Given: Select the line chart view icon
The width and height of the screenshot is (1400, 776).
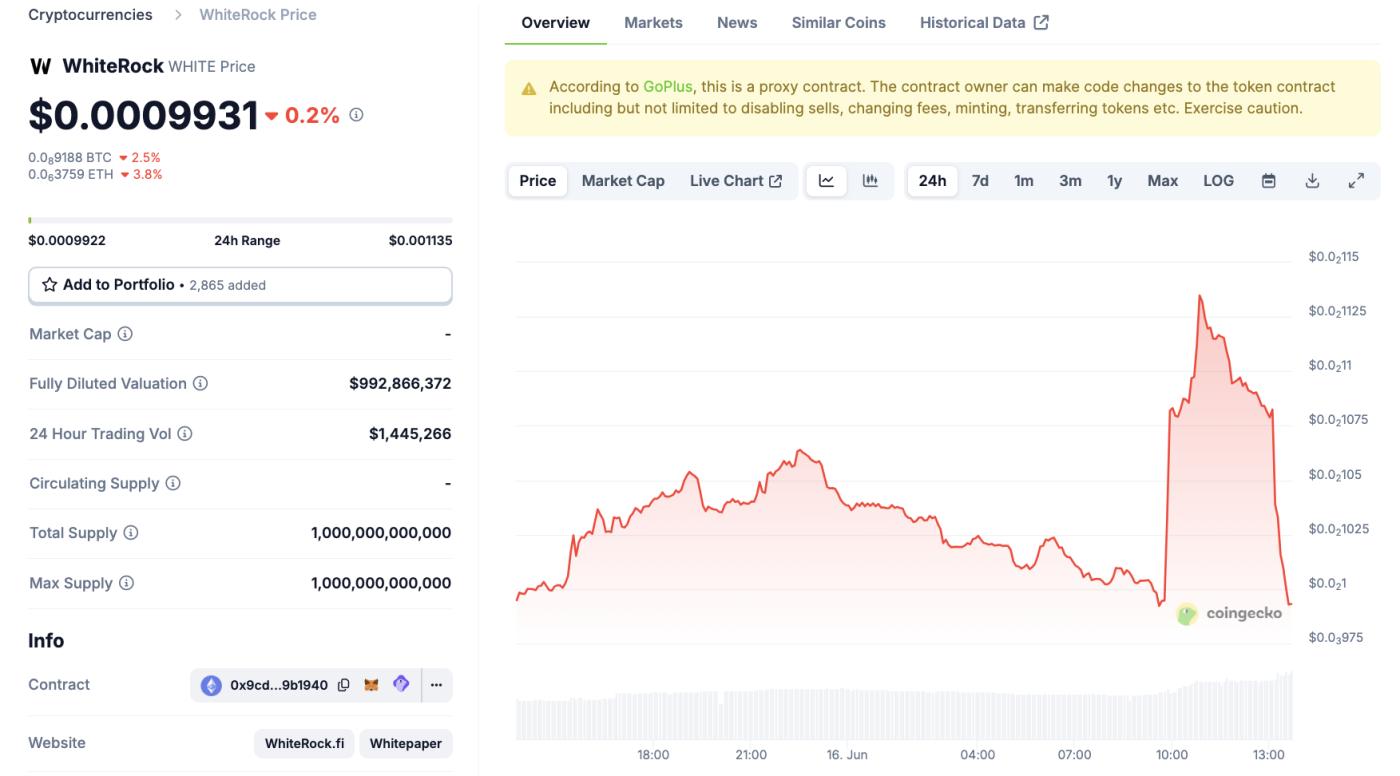Looking at the screenshot, I should [x=825, y=180].
